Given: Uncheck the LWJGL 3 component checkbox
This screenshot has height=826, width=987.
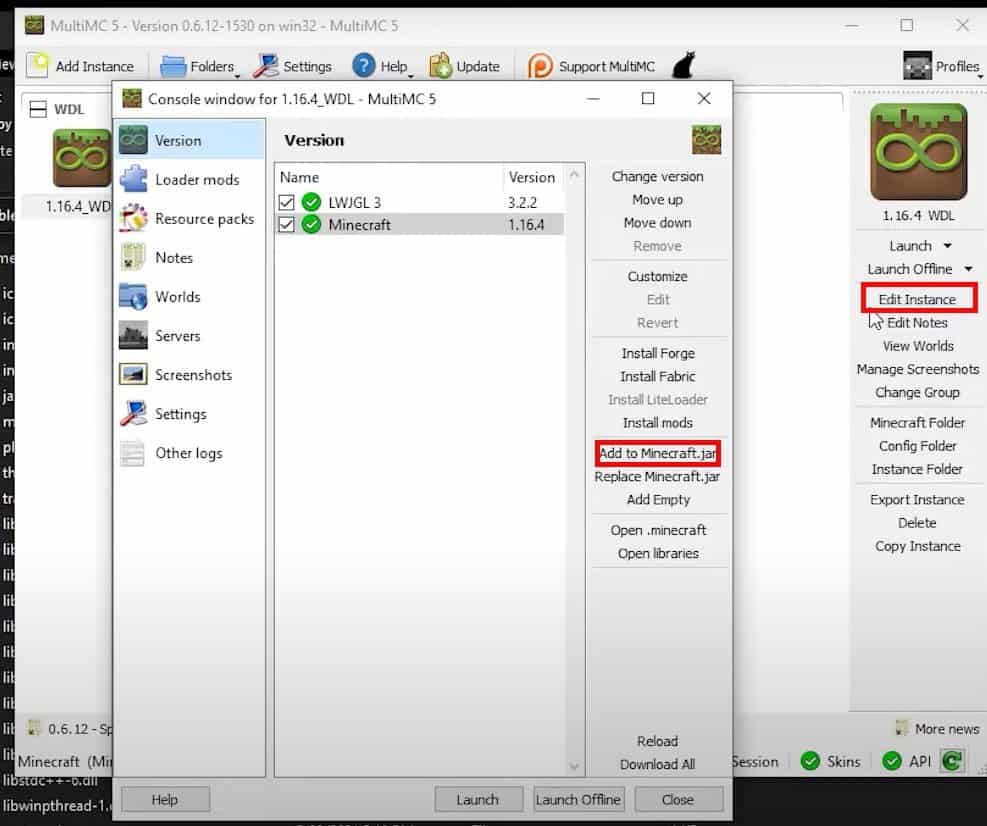Looking at the screenshot, I should [286, 202].
